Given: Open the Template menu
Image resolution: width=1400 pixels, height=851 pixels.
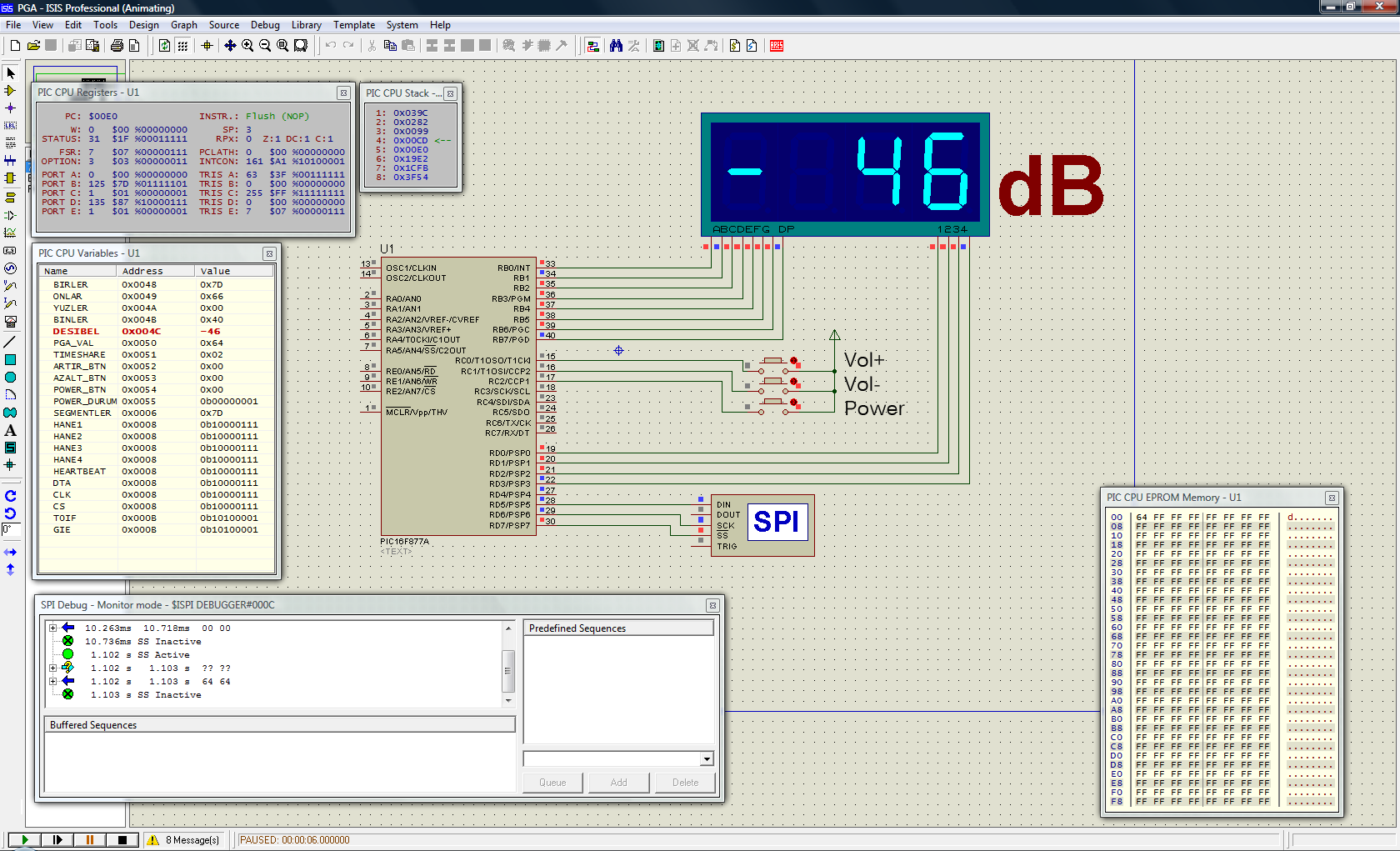Looking at the screenshot, I should pos(353,25).
